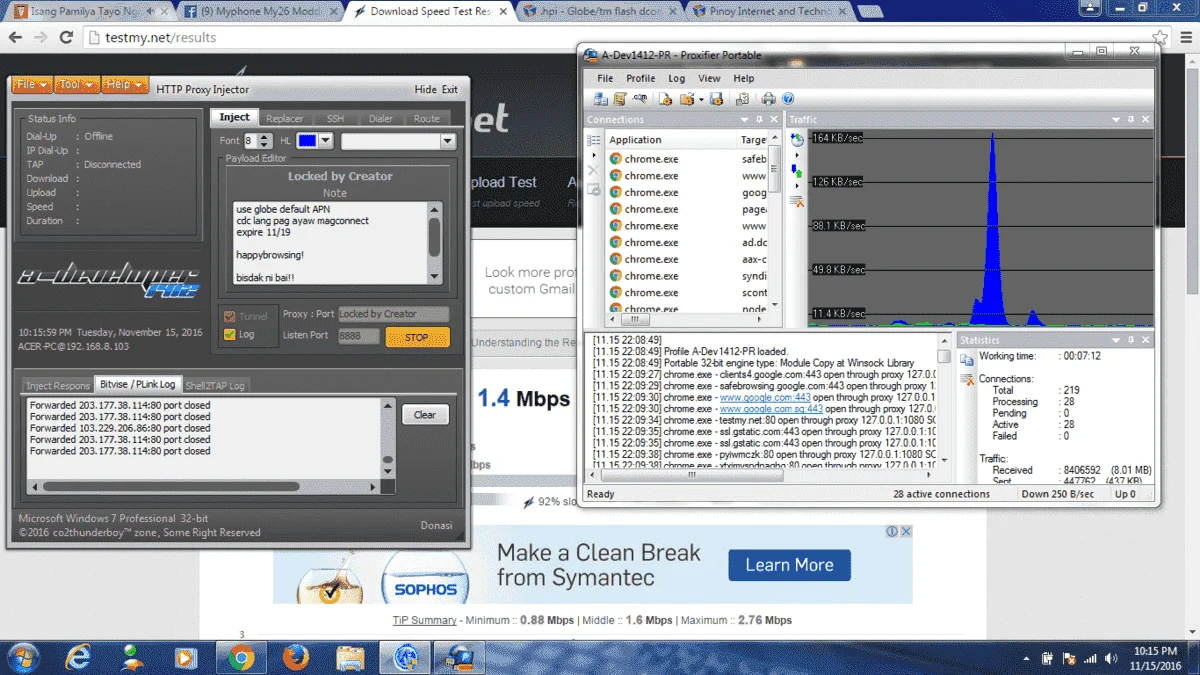Image resolution: width=1200 pixels, height=675 pixels.
Task: Toggle the Log checkbox in HTTP Proxy Injector
Action: coord(230,335)
